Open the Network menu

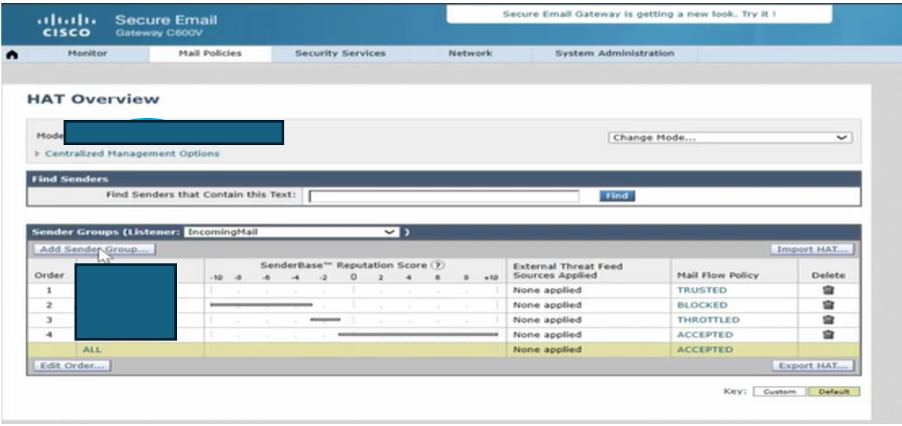click(x=470, y=54)
